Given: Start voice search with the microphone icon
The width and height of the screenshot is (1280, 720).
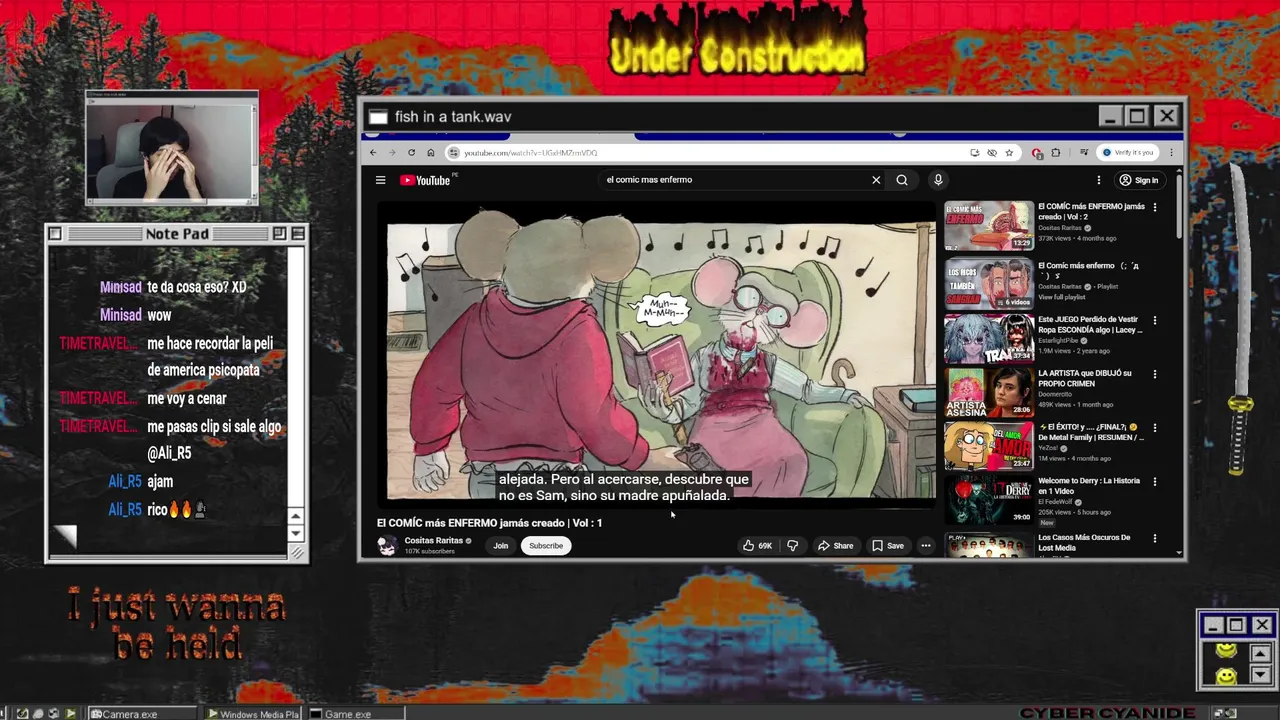Looking at the screenshot, I should click(x=938, y=180).
